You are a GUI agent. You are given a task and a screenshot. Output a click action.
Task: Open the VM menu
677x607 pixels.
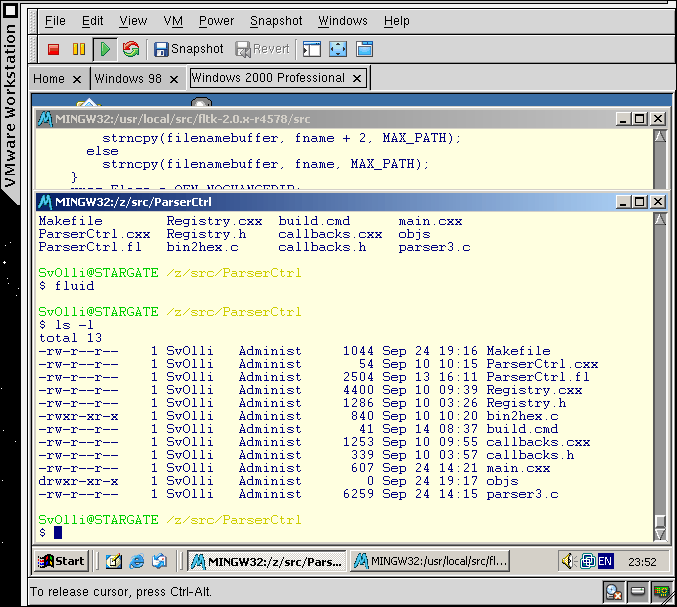(173, 21)
